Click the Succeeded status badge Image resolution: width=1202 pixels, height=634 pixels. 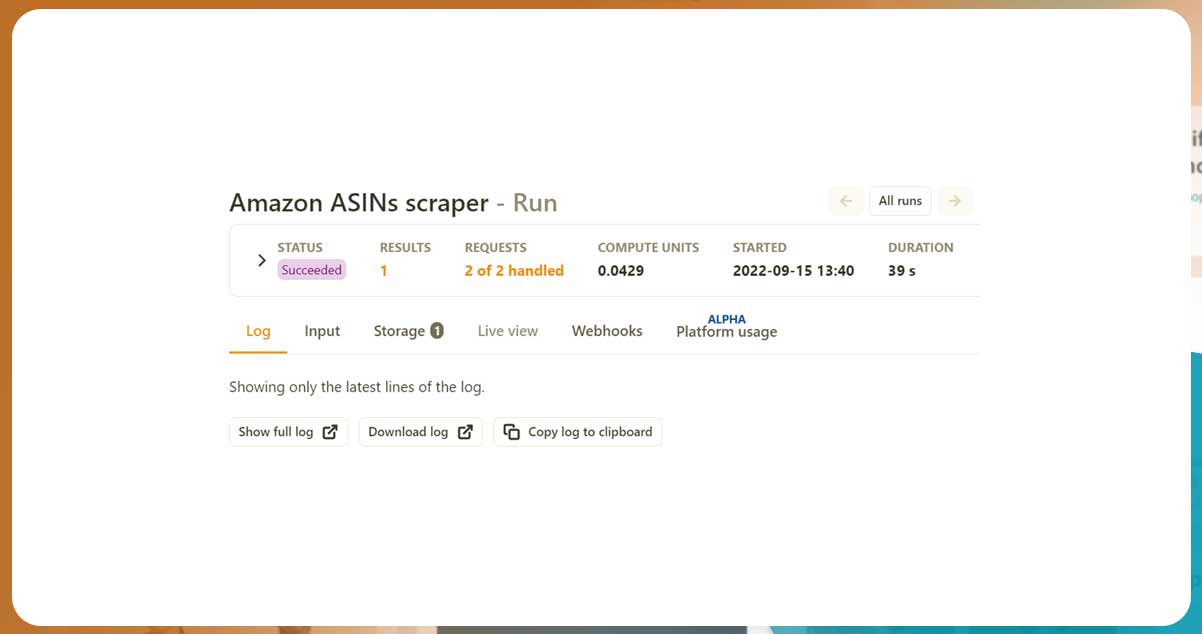pos(311,270)
